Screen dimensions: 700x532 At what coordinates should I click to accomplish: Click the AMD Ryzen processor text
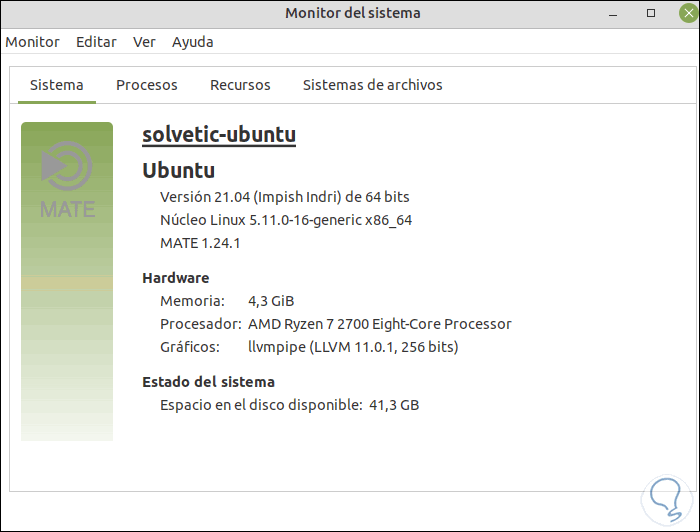(380, 324)
